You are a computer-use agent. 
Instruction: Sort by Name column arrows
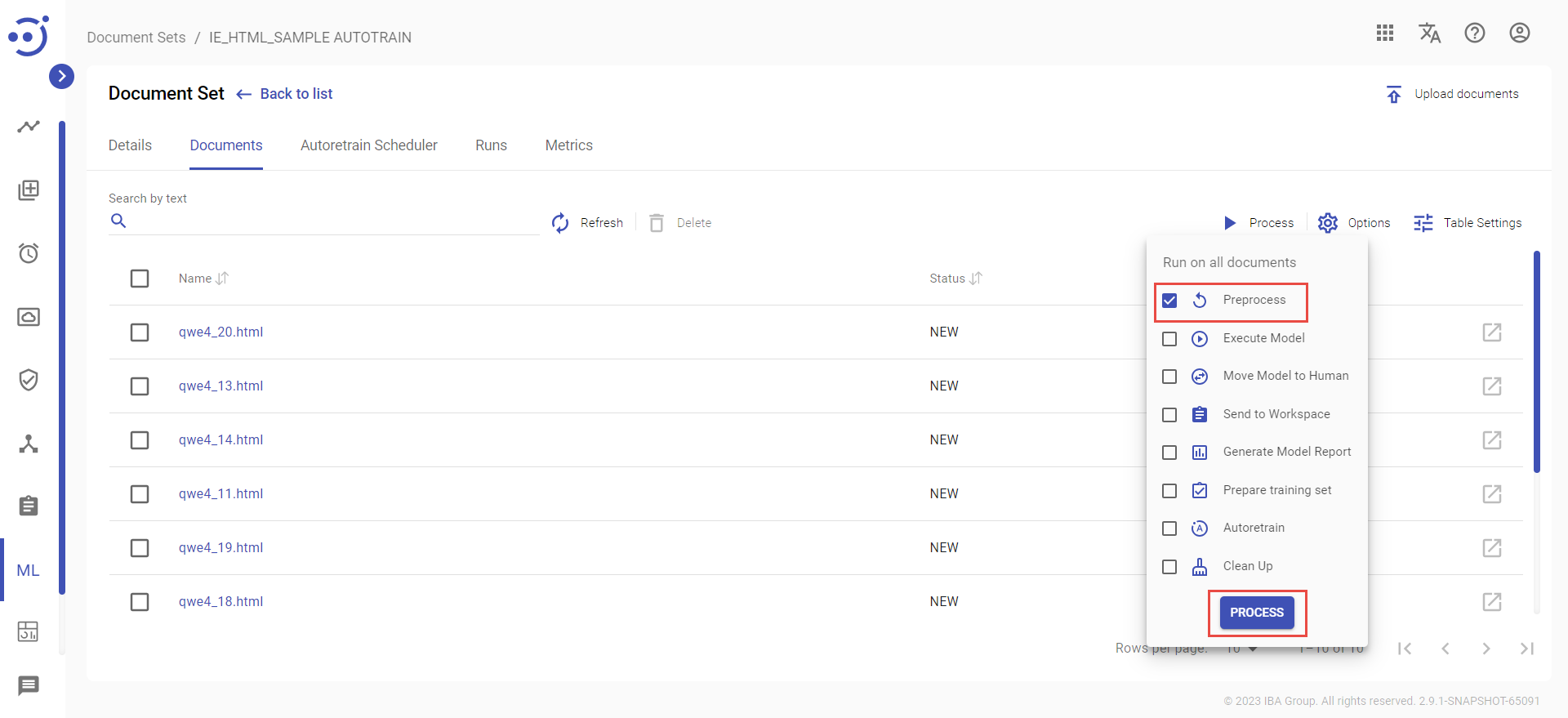tap(222, 279)
